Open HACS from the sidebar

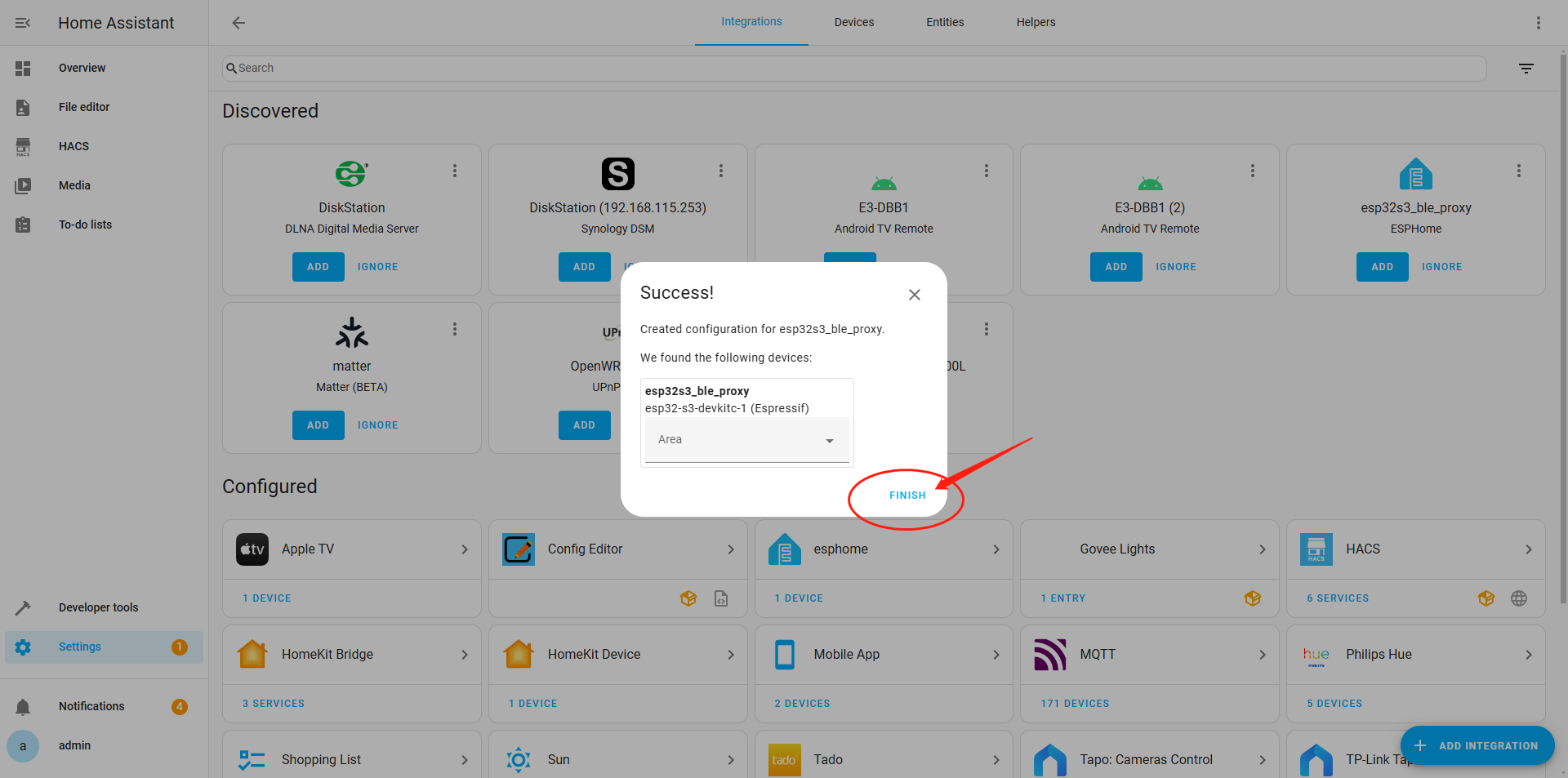click(x=73, y=146)
